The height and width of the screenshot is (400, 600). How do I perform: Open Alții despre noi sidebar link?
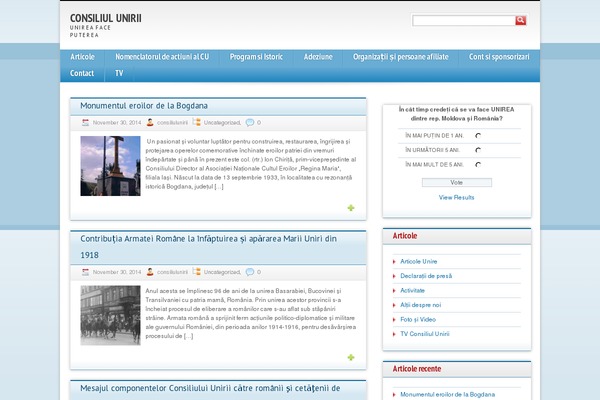point(421,305)
